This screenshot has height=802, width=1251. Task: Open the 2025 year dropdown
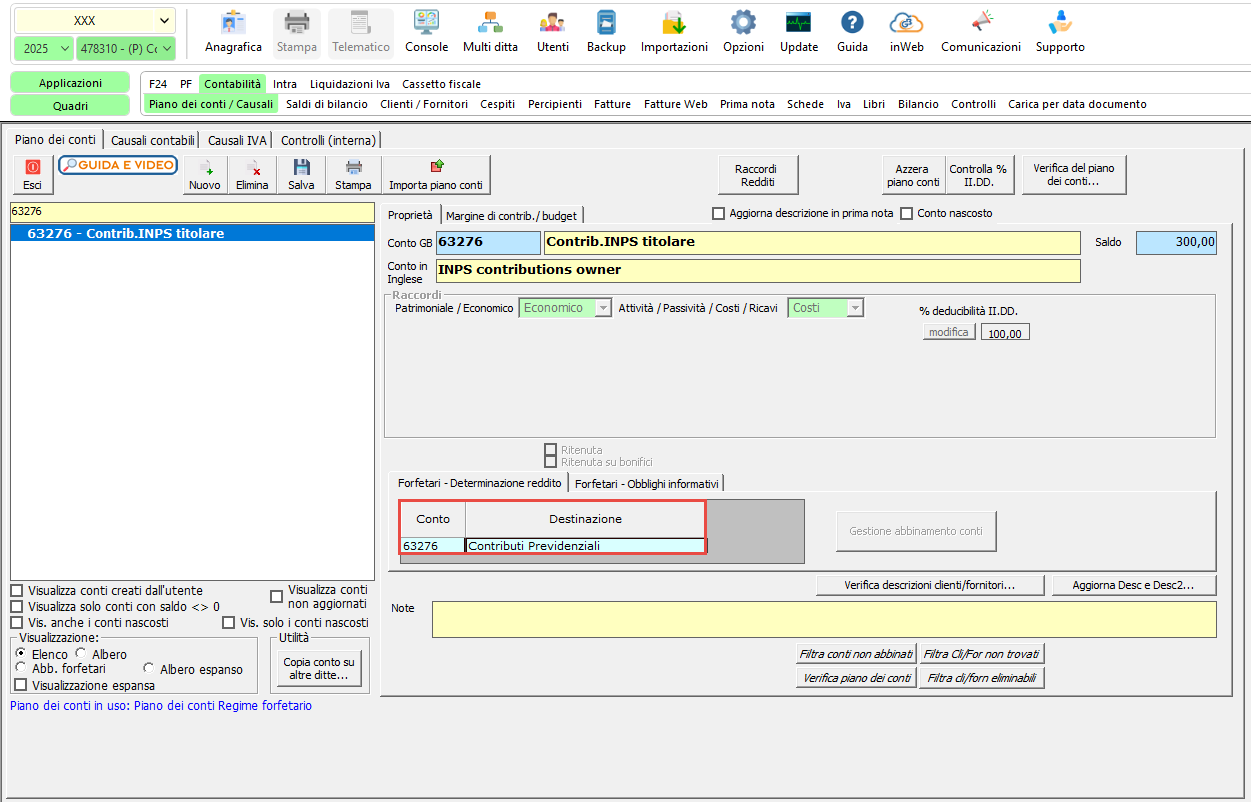coord(44,48)
